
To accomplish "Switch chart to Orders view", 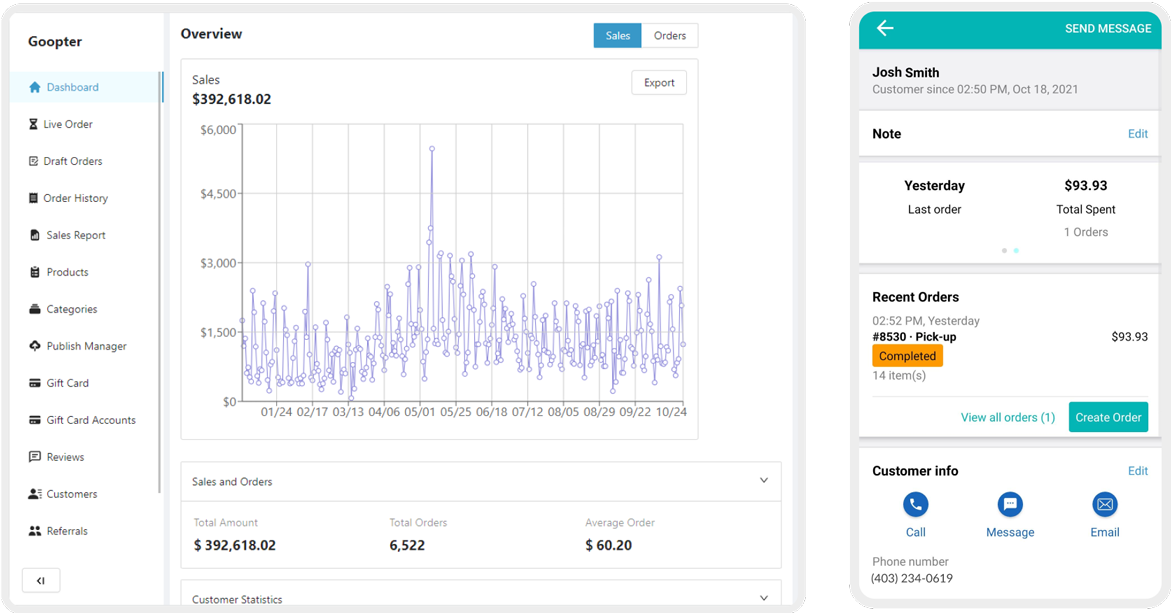I will tap(670, 35).
